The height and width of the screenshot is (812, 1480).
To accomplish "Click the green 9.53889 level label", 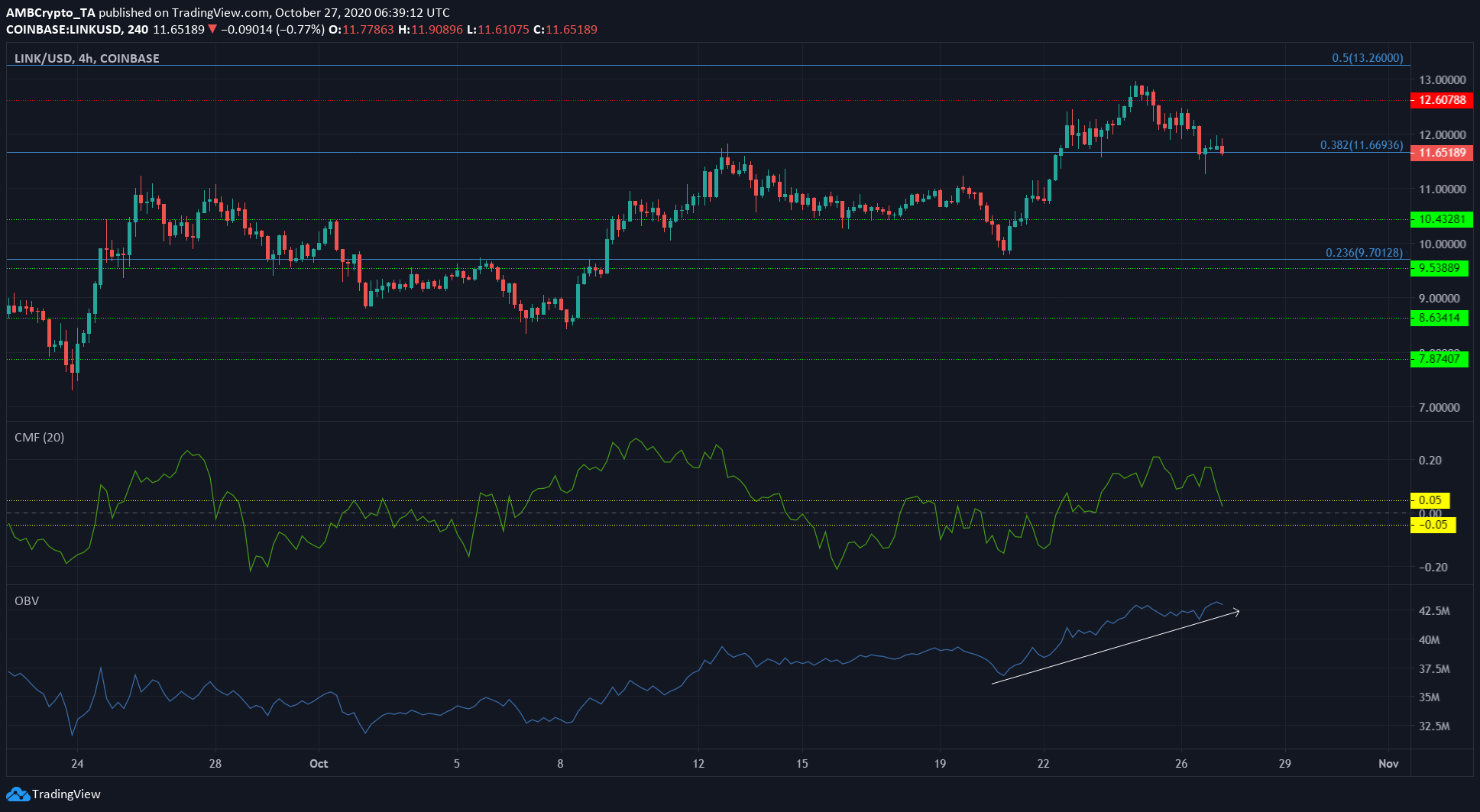I will [x=1440, y=268].
